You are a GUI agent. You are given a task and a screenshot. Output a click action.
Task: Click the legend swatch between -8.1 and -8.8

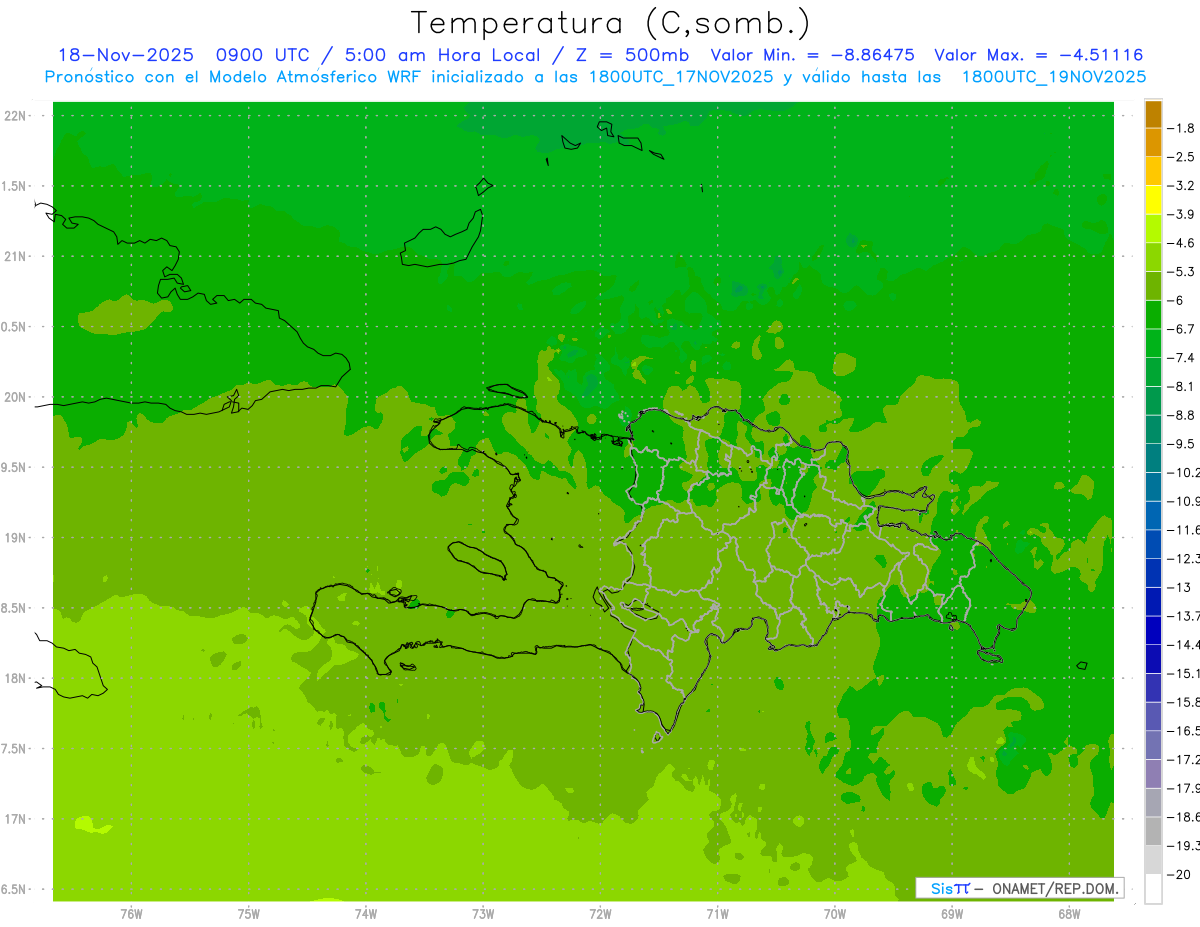[x=1153, y=401]
